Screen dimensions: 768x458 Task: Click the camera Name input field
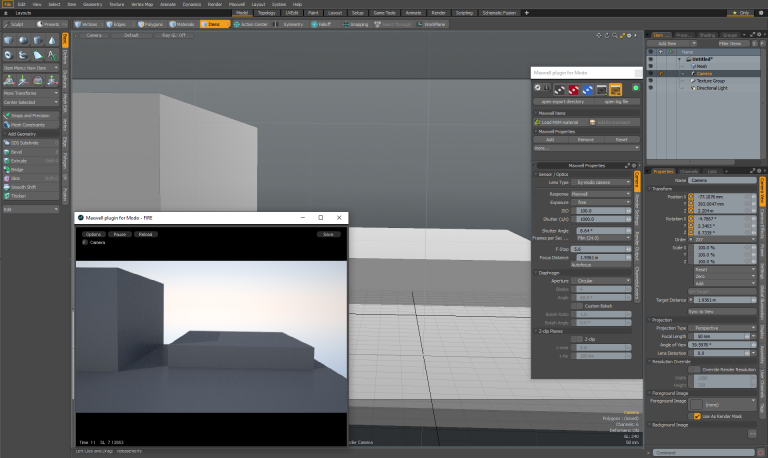722,180
